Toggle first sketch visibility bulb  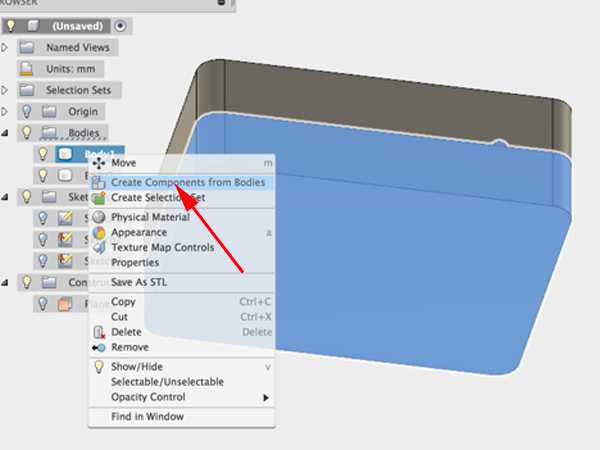[x=43, y=218]
